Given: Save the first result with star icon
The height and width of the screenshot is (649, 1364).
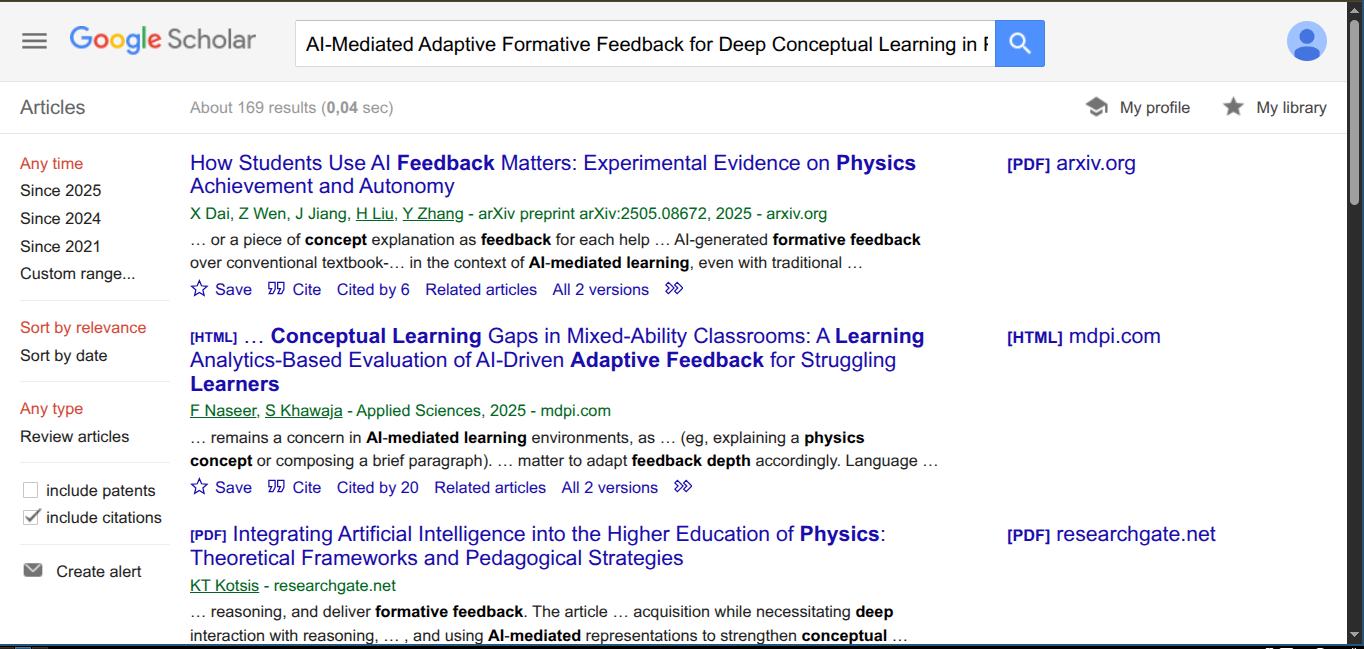Looking at the screenshot, I should tap(200, 289).
